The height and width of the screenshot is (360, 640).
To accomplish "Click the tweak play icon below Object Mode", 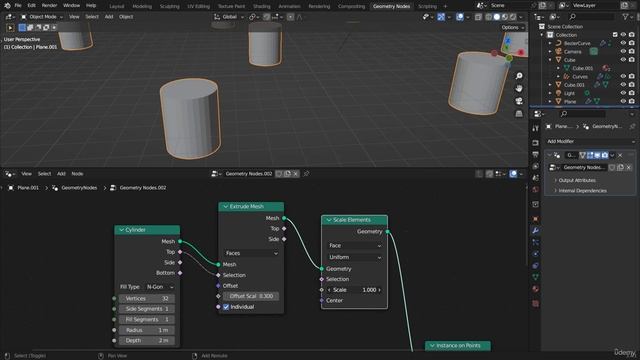I will click(x=10, y=28).
